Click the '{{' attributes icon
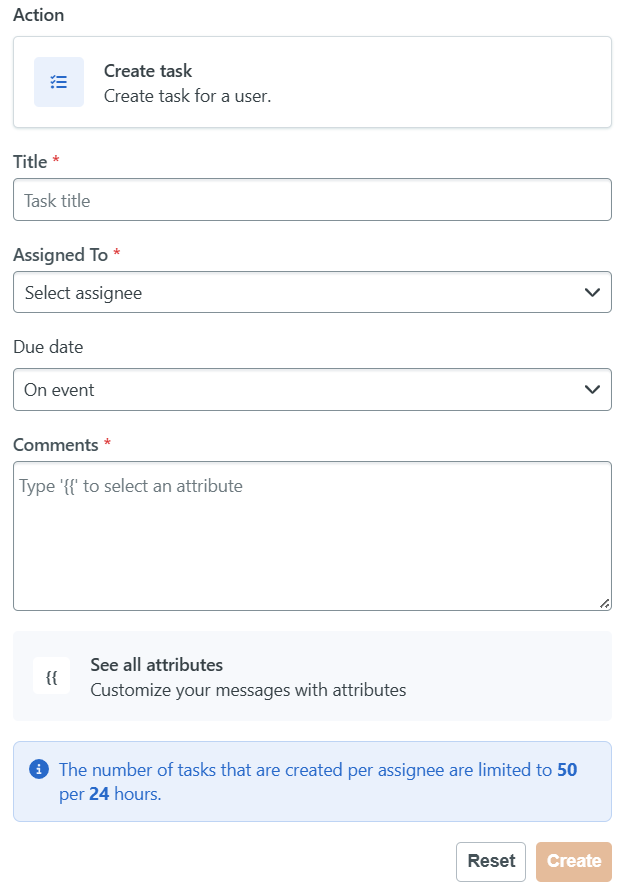The height and width of the screenshot is (889, 628). [51, 676]
